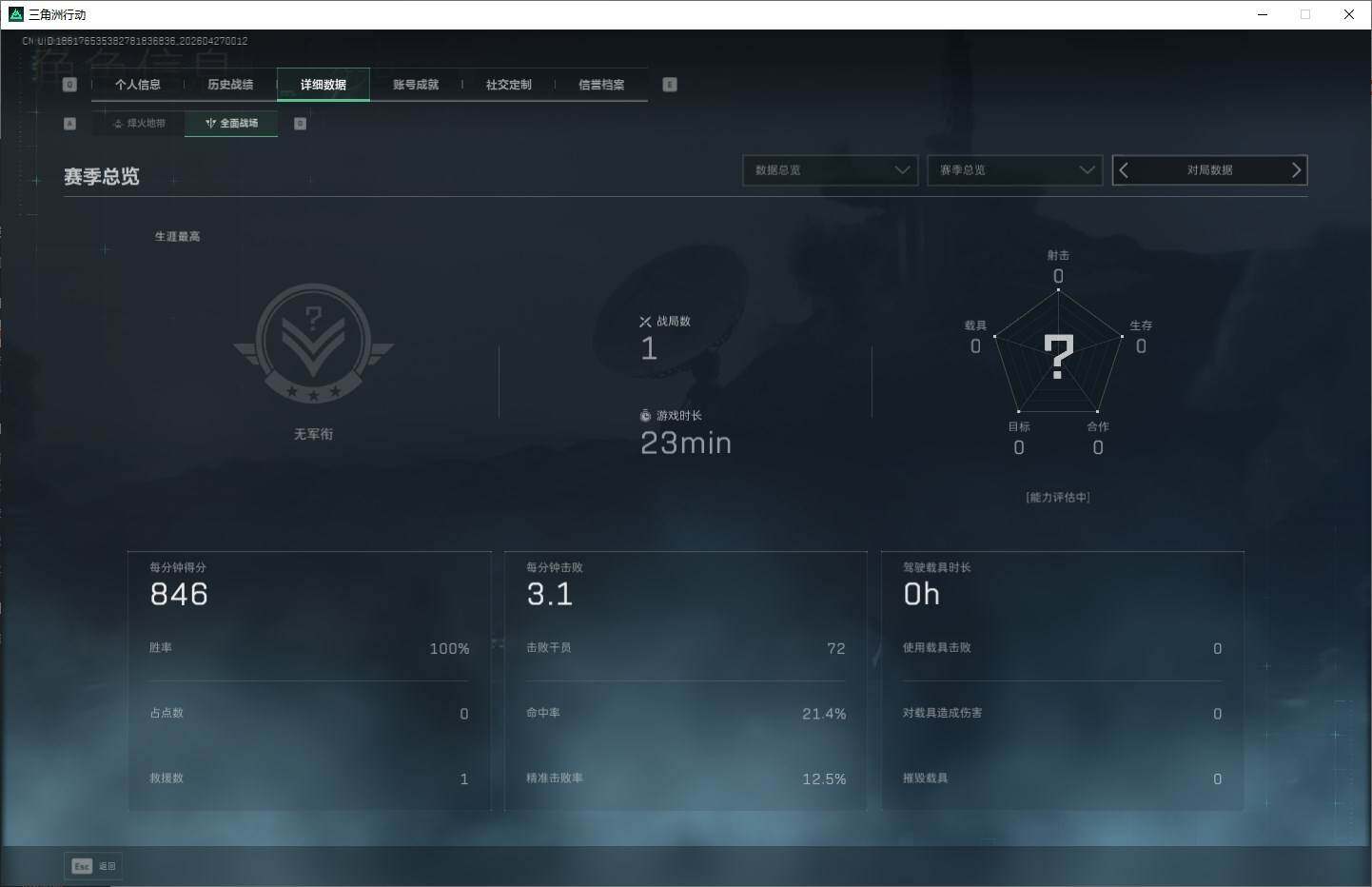The height and width of the screenshot is (887, 1372).
Task: Click the 21.4% accuracy value
Action: tap(824, 714)
